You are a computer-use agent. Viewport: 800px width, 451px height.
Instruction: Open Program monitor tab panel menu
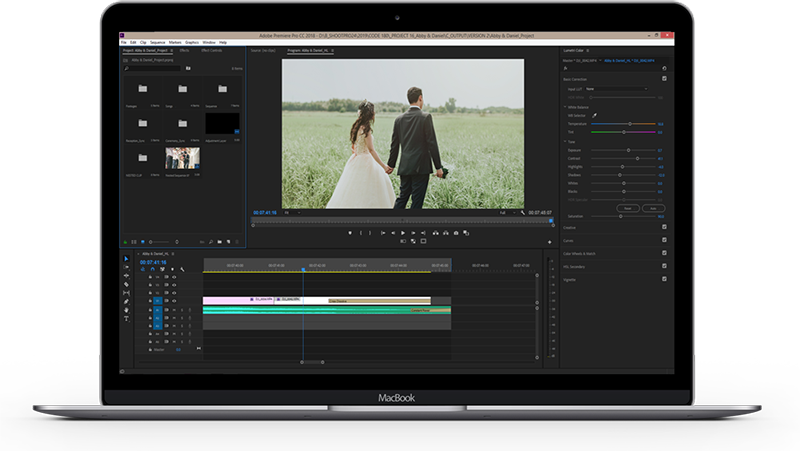[333, 51]
